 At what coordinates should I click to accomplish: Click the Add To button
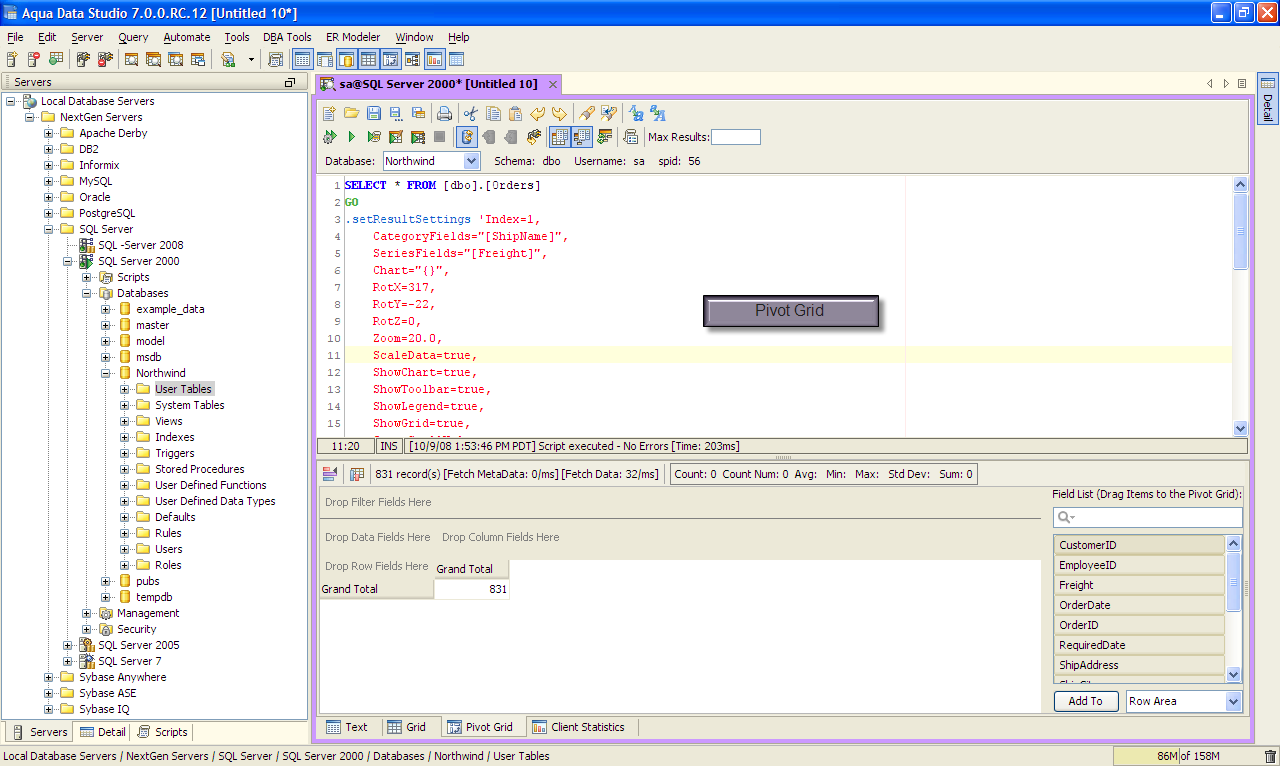1085,701
